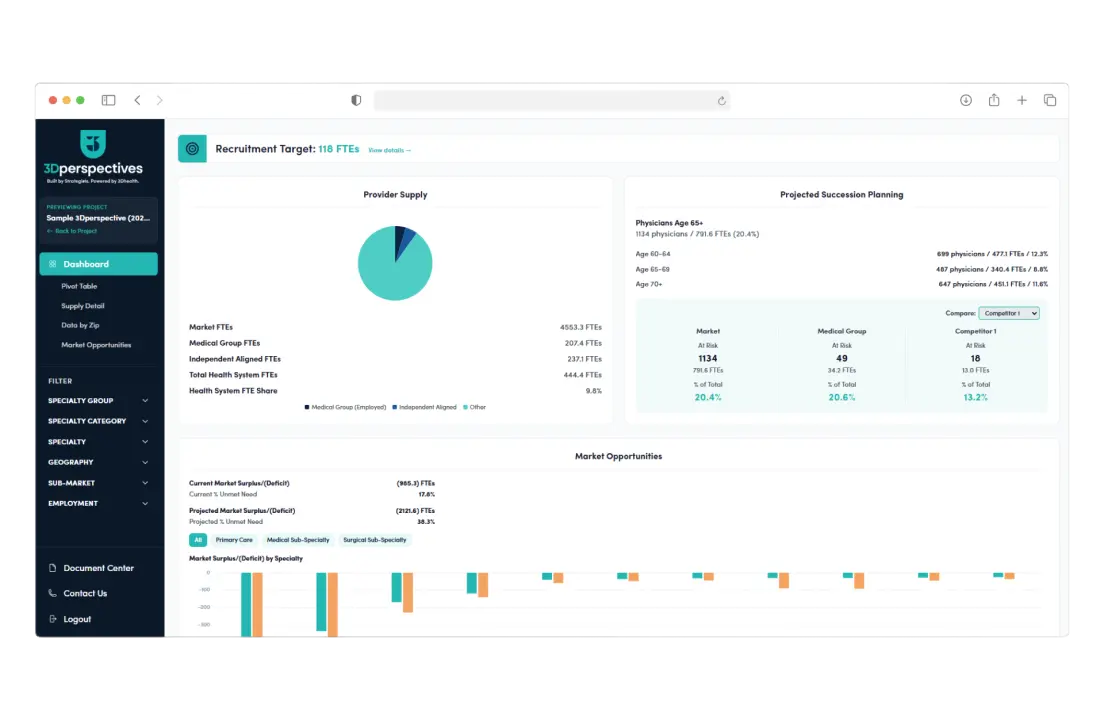Reload the page with the refresh icon
Viewport: 1104px width, 720px height.
[x=721, y=101]
